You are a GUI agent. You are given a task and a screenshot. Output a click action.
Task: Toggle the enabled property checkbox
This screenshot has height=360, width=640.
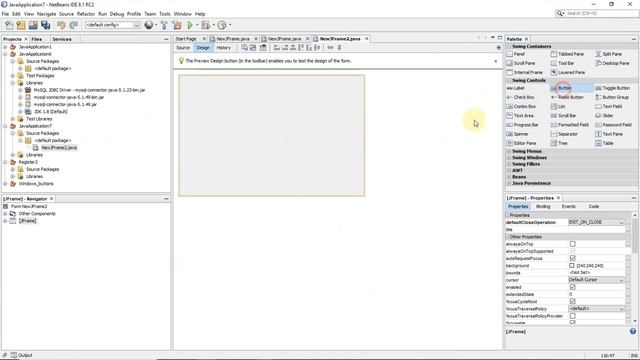[573, 287]
